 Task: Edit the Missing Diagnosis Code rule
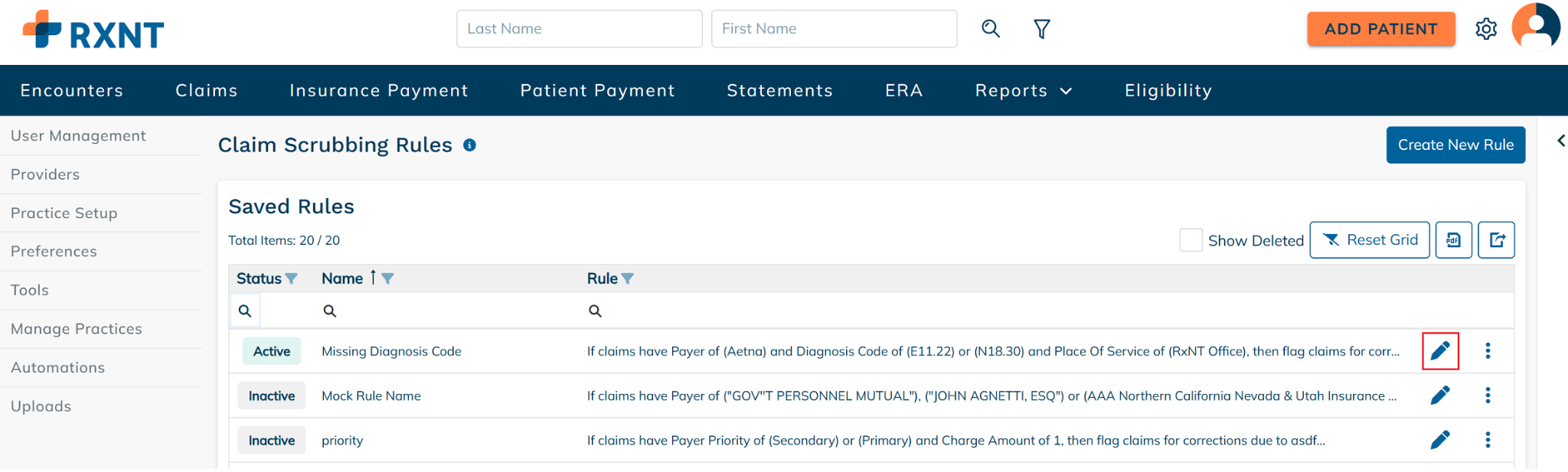[x=1440, y=351]
